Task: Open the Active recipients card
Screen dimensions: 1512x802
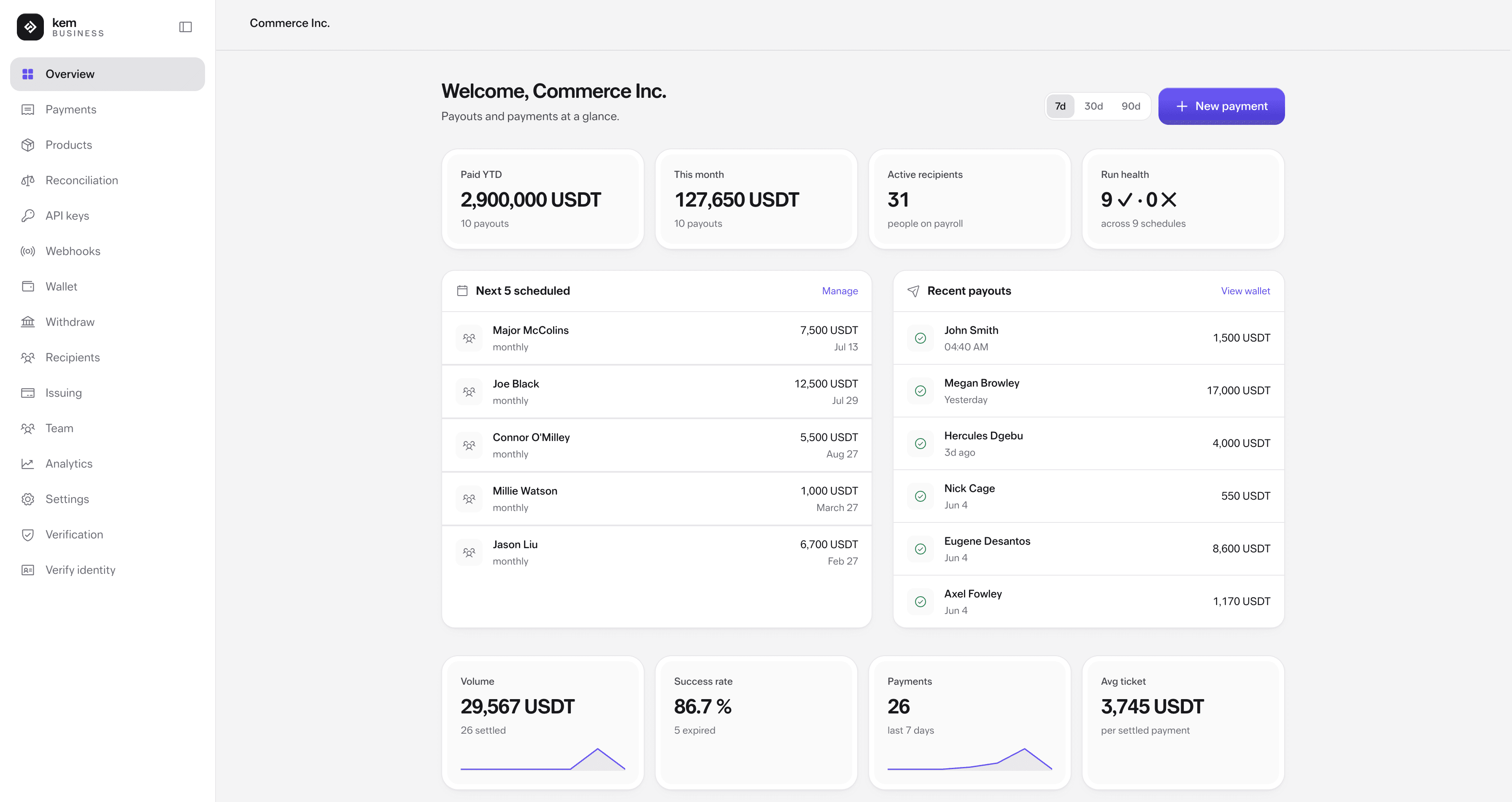Action: [969, 199]
